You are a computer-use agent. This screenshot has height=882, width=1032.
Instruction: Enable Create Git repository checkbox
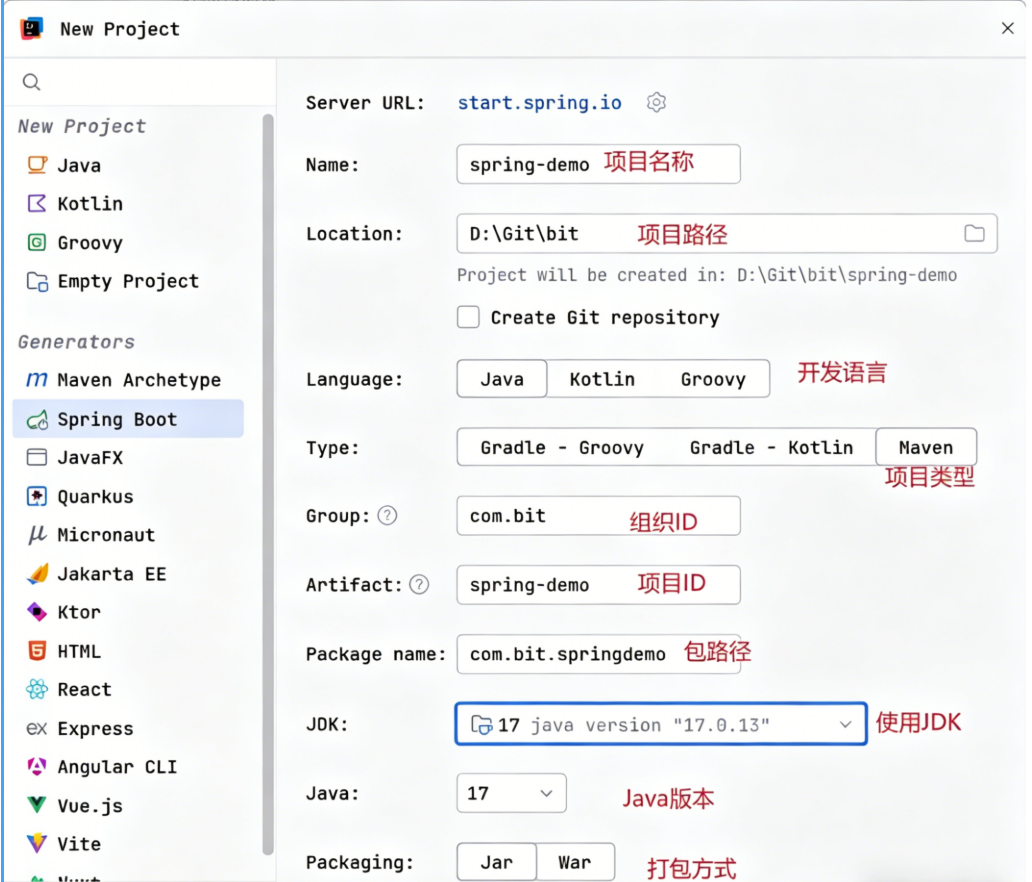468,317
